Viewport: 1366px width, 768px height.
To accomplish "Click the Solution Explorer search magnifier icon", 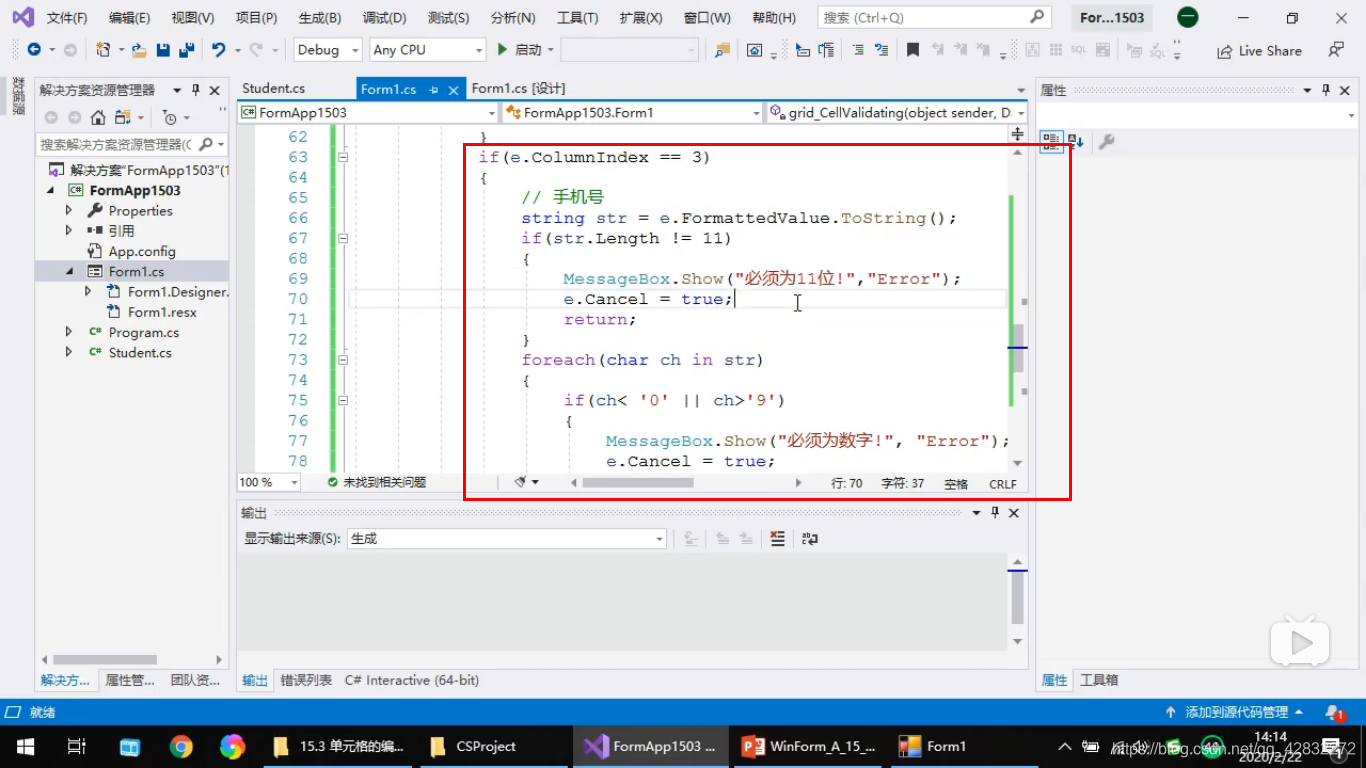I will pyautogui.click(x=205, y=144).
